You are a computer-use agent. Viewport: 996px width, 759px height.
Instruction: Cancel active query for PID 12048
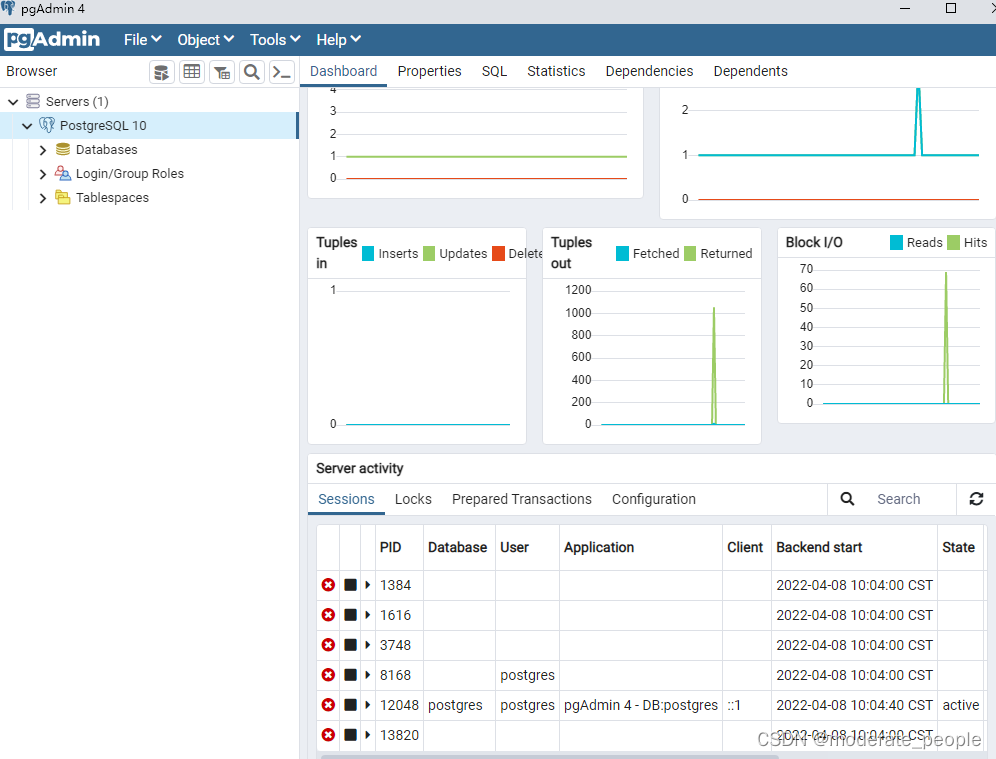pos(350,704)
